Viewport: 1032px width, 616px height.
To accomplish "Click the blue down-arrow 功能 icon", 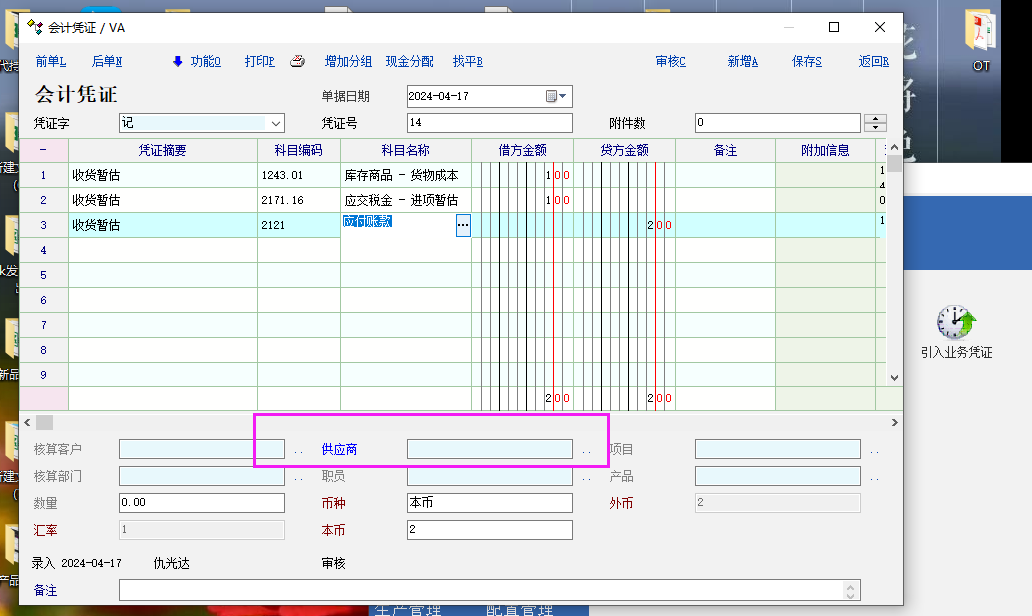I will pos(178,62).
